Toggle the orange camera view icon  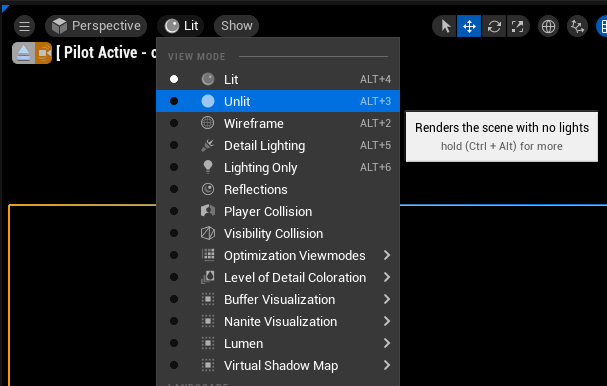click(43, 53)
